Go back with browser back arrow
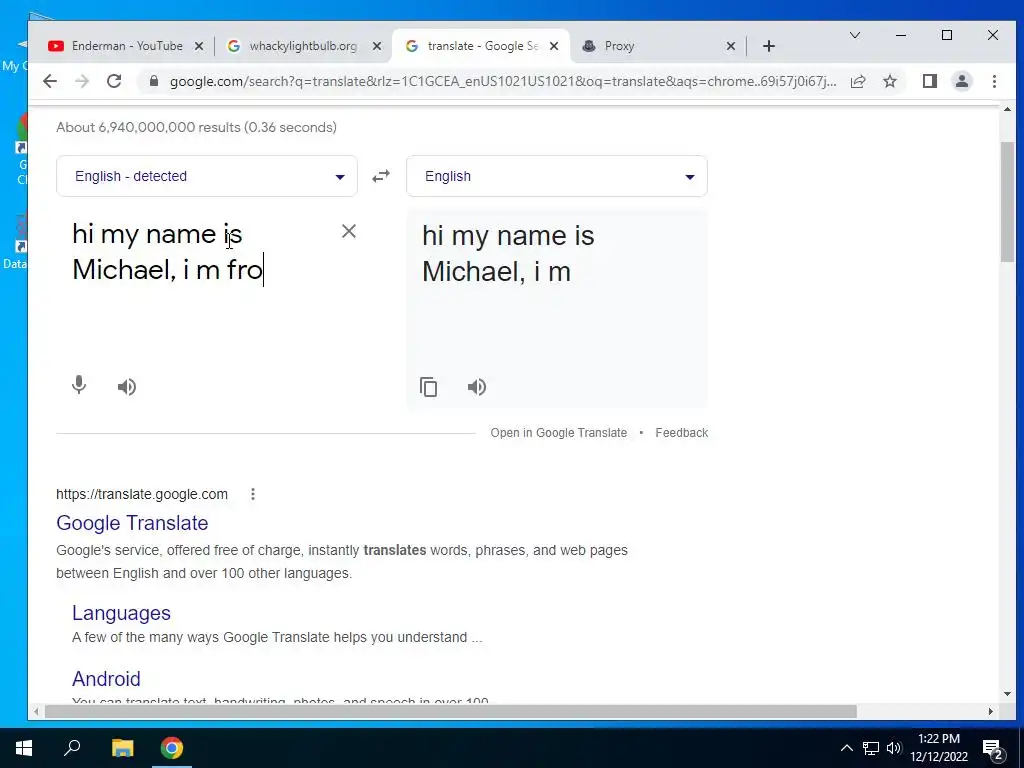The image size is (1024, 768). click(x=50, y=81)
